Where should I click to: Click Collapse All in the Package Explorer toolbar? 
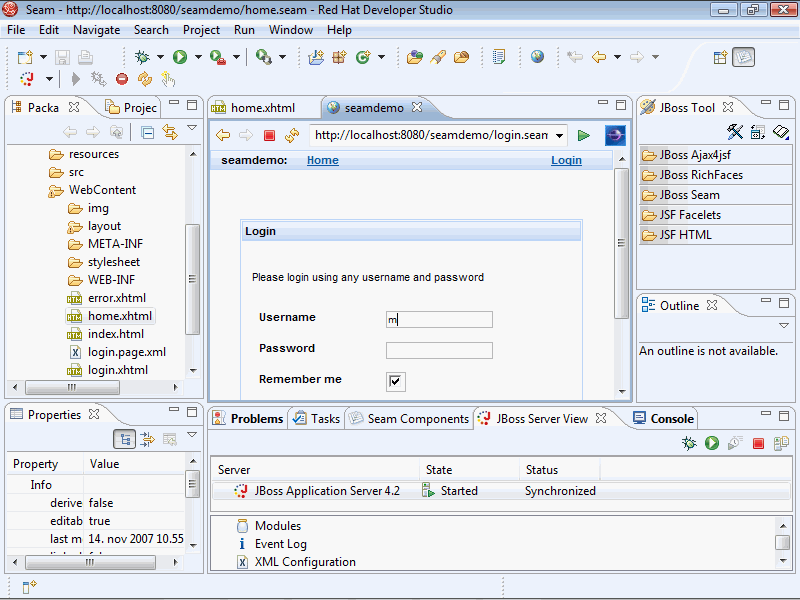(147, 133)
